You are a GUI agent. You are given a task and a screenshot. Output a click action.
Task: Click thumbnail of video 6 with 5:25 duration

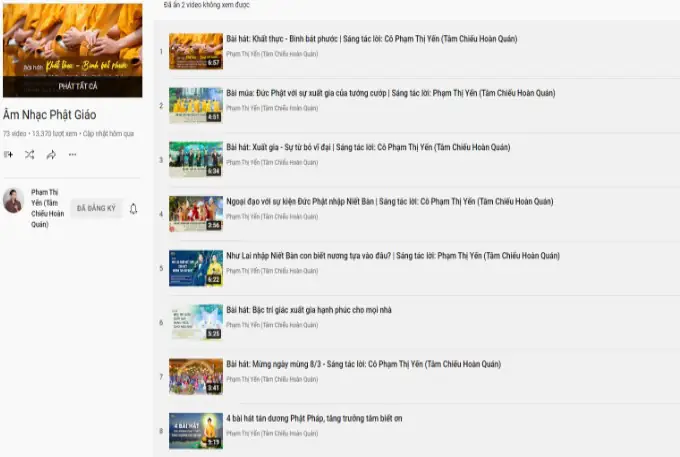(x=195, y=321)
